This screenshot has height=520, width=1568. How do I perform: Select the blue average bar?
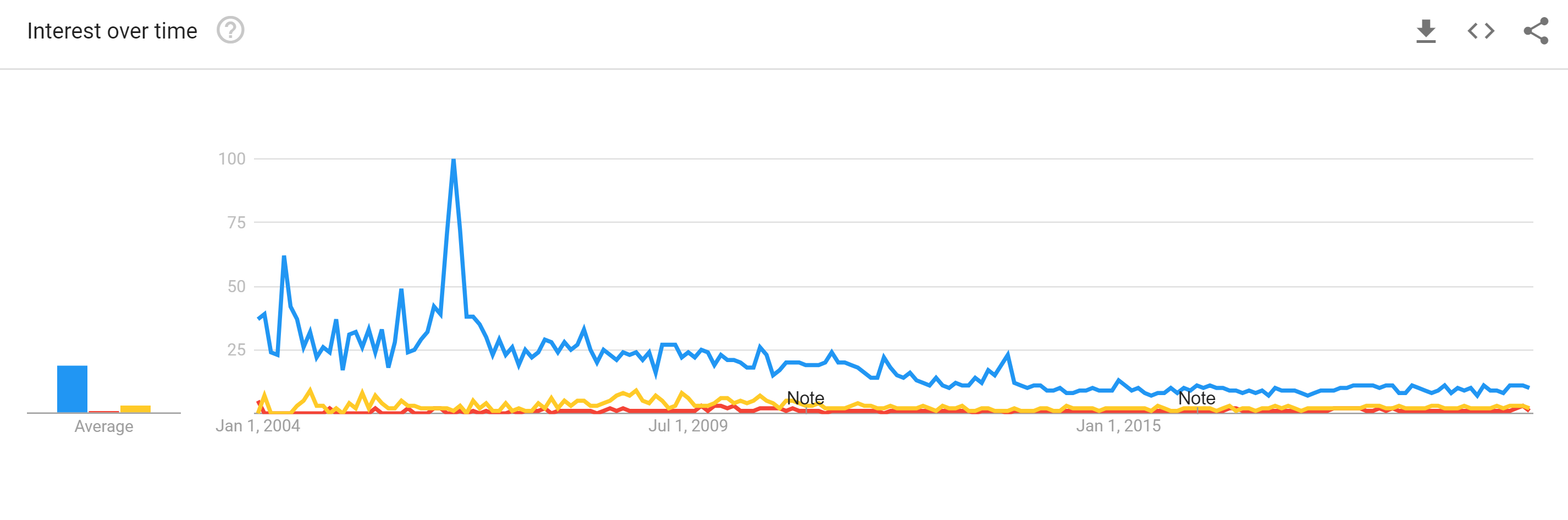pos(73,389)
